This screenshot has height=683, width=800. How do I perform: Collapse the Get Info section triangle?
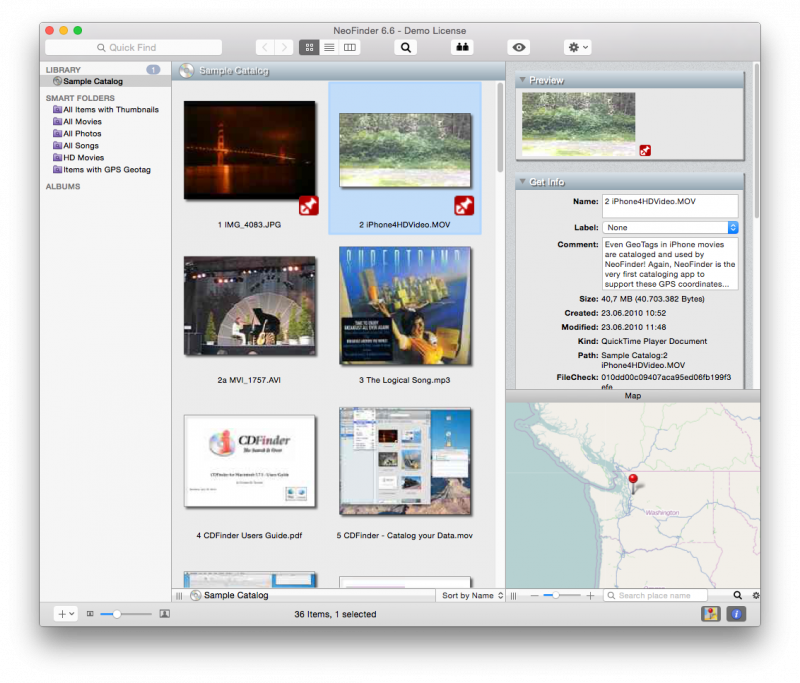pos(522,181)
